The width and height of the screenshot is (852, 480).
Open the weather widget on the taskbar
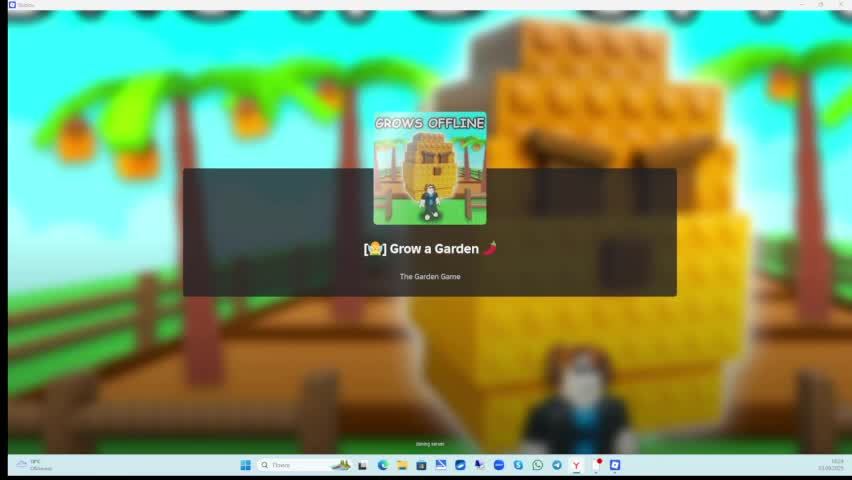(34, 465)
